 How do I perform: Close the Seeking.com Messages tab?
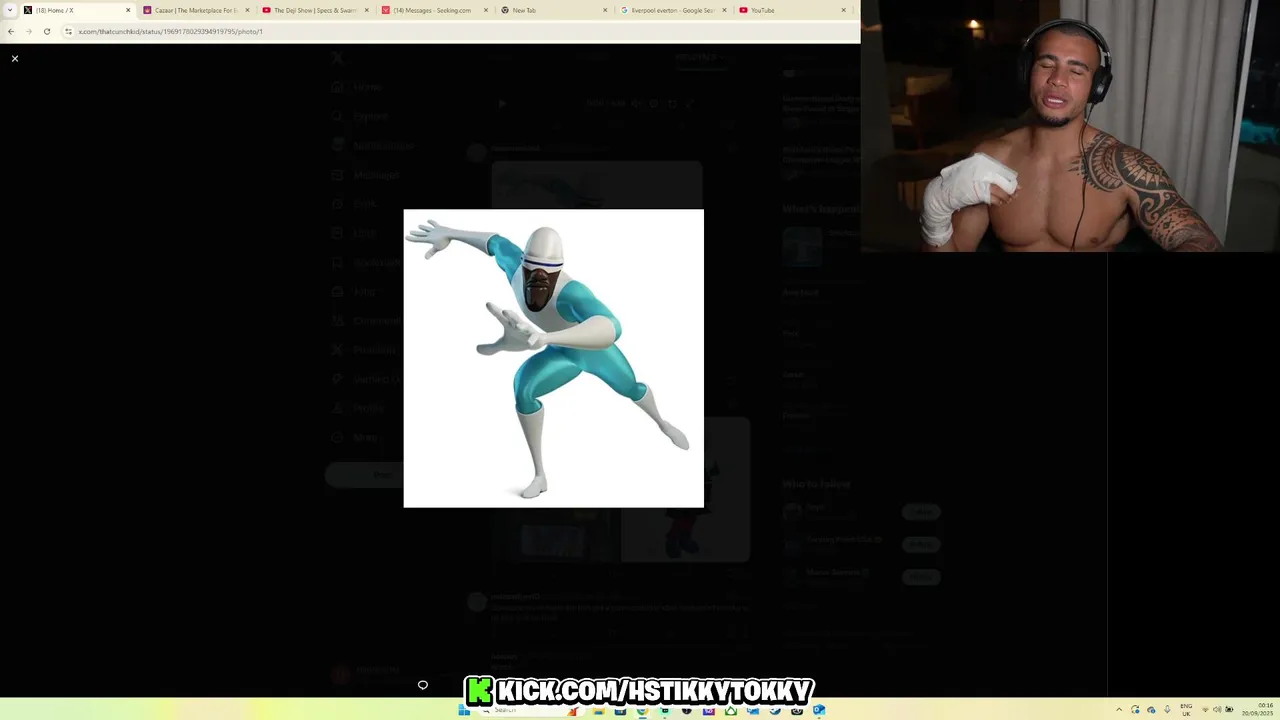click(x=486, y=10)
